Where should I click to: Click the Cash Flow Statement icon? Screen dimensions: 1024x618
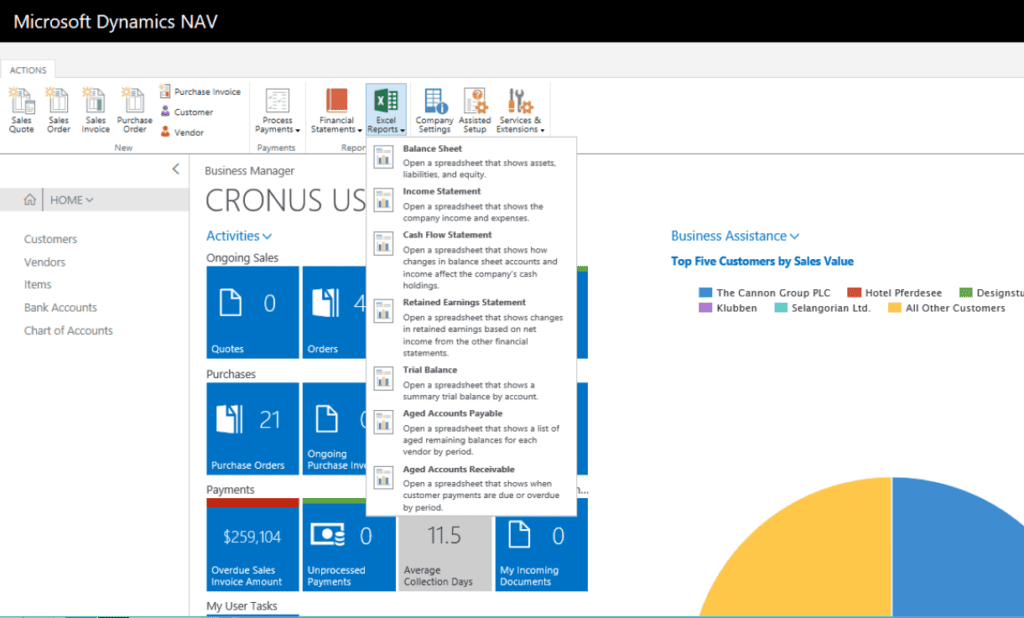coord(383,243)
